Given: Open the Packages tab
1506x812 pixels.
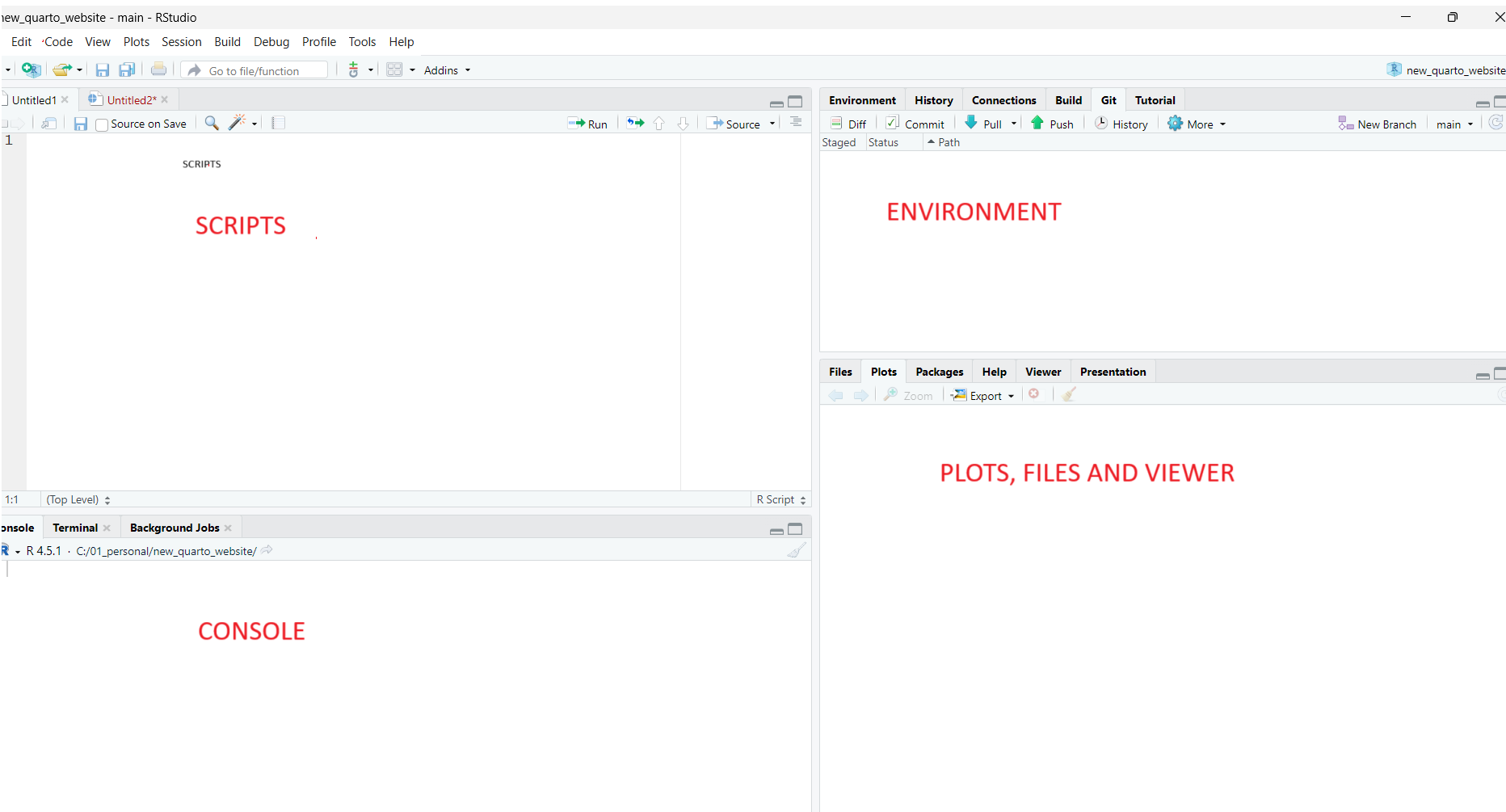Looking at the screenshot, I should pyautogui.click(x=939, y=372).
